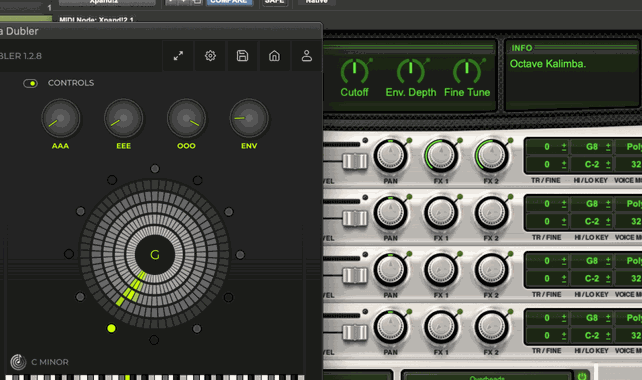Viewport: 642px width, 380px height.
Task: Click the Fine Tune smart knob
Action: 467,72
